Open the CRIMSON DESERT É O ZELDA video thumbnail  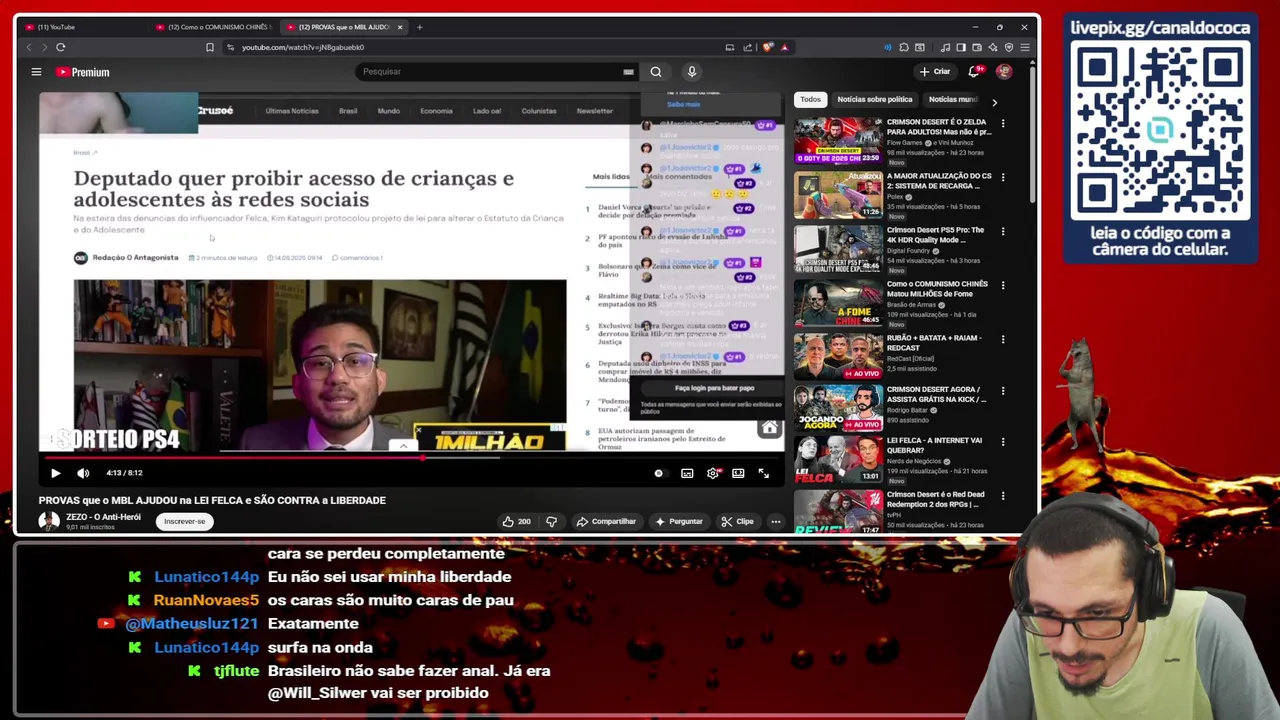pyautogui.click(x=838, y=141)
